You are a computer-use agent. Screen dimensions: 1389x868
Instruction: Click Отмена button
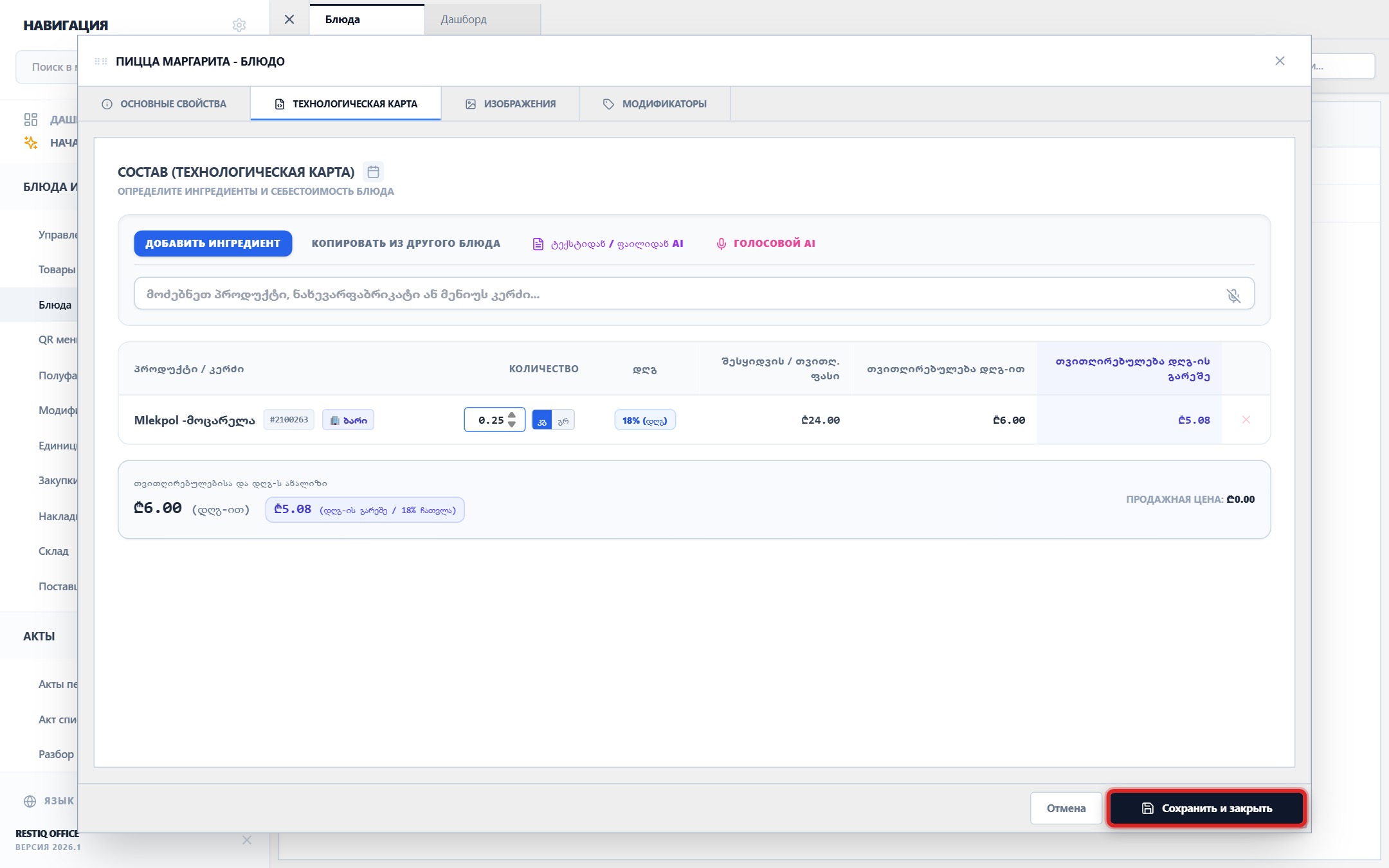[x=1066, y=808]
